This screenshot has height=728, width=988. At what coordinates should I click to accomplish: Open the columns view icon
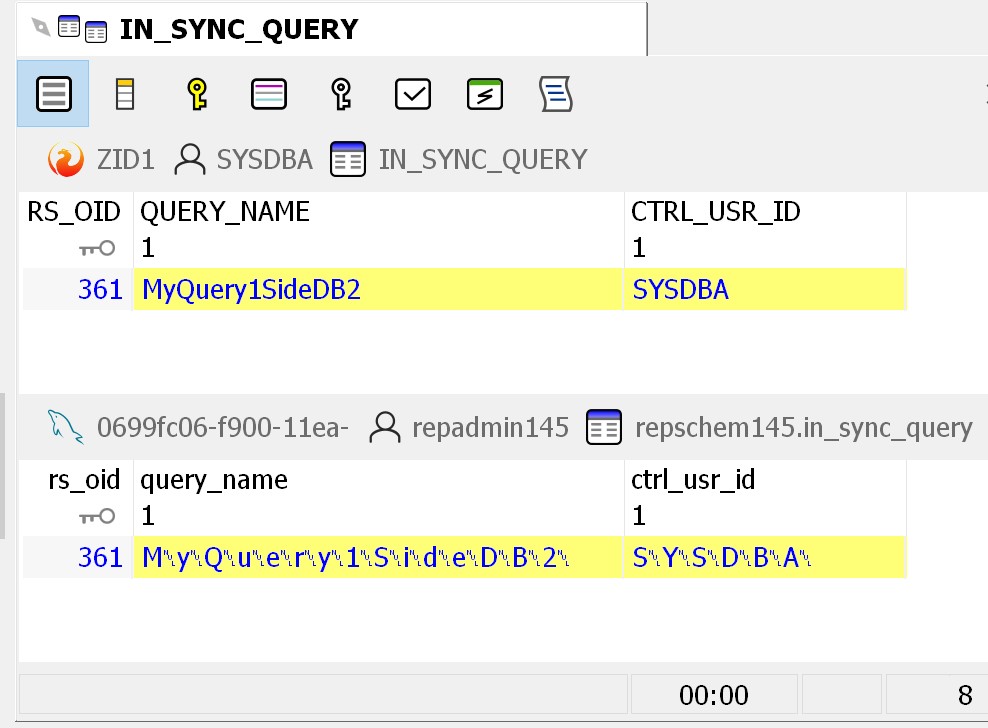(125, 94)
